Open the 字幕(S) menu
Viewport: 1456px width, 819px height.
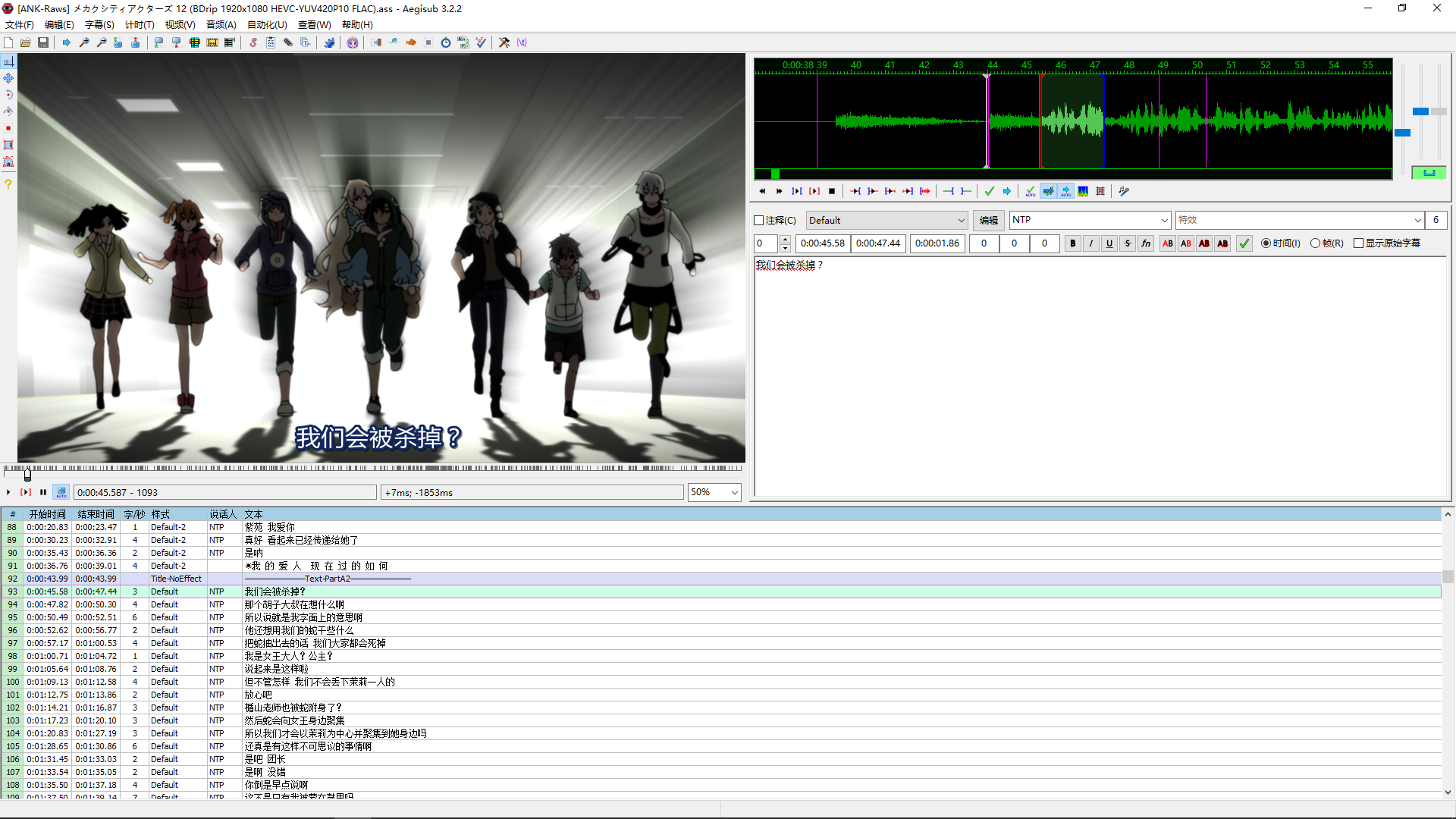99,25
